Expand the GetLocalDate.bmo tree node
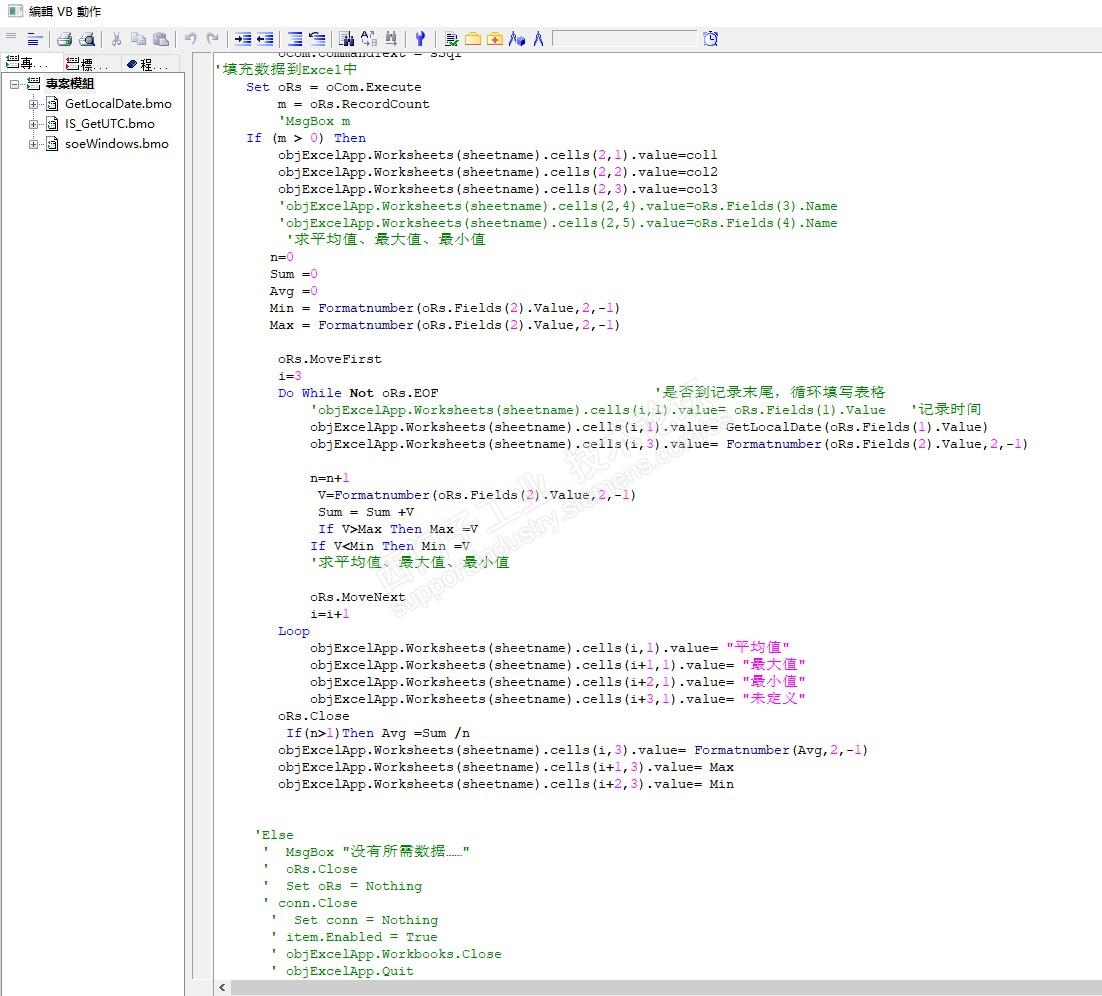This screenshot has width=1102, height=996. [33, 104]
